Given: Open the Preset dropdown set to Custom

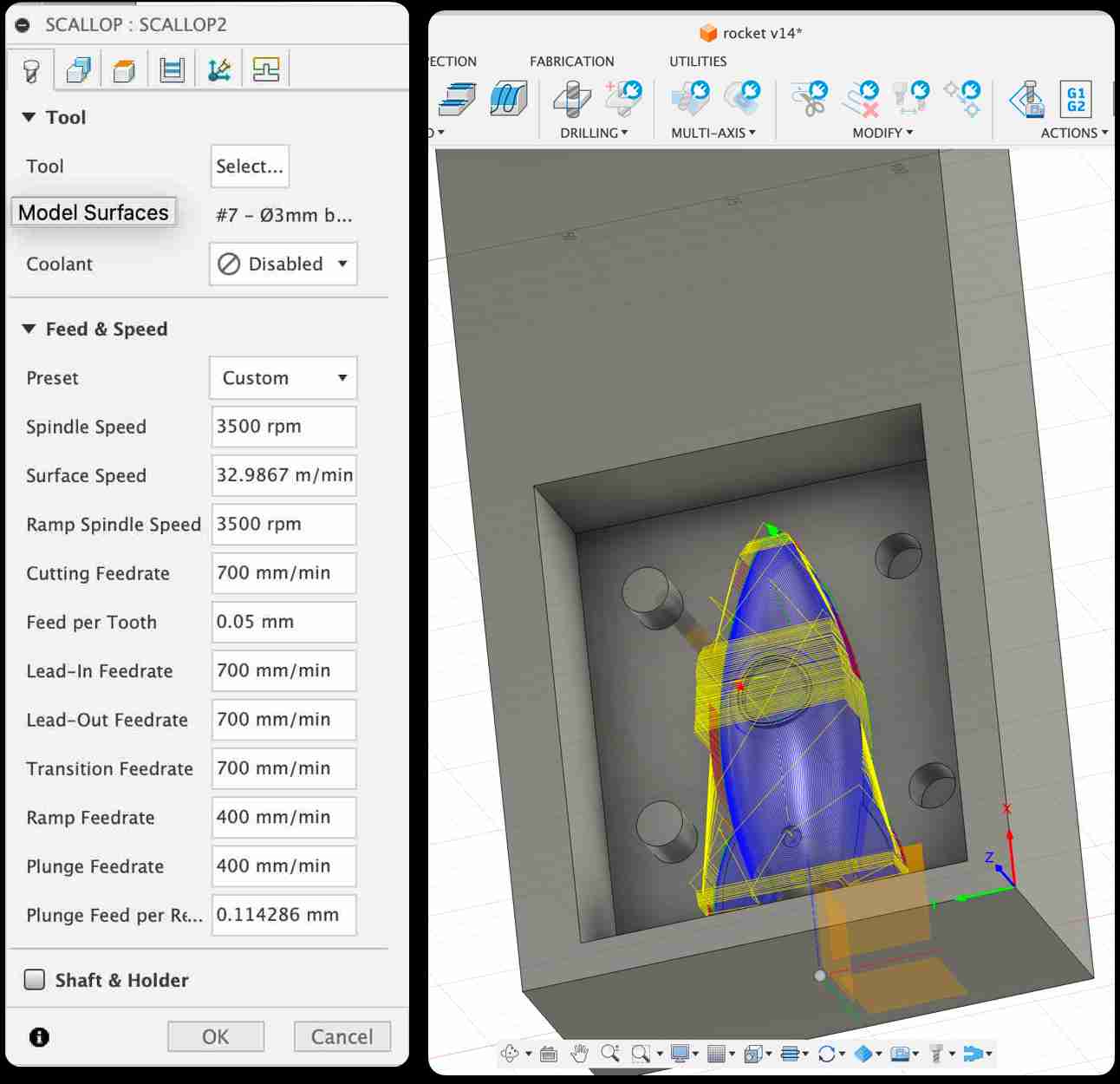Looking at the screenshot, I should (x=283, y=378).
